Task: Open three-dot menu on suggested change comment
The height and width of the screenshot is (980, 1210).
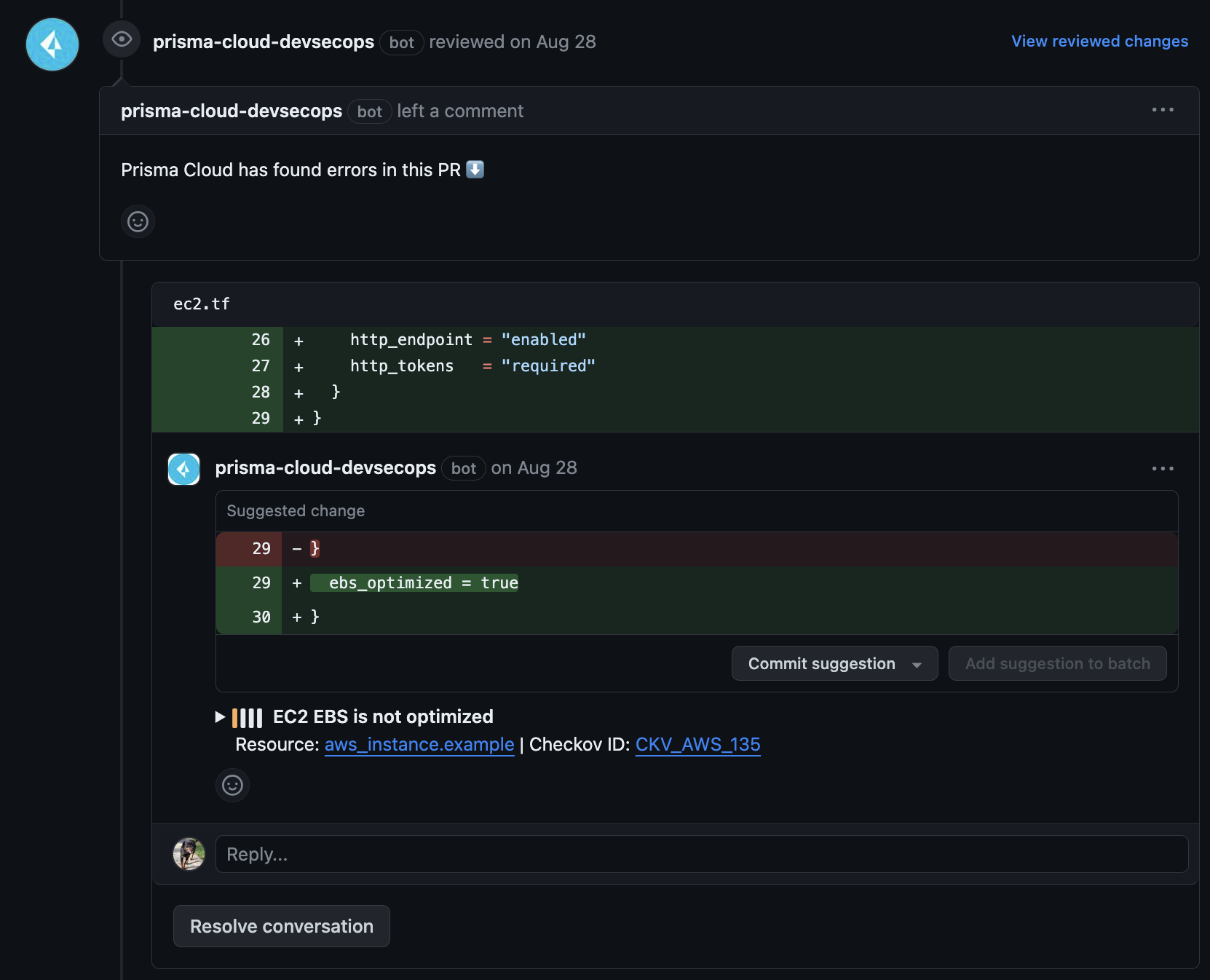Action: click(1163, 469)
